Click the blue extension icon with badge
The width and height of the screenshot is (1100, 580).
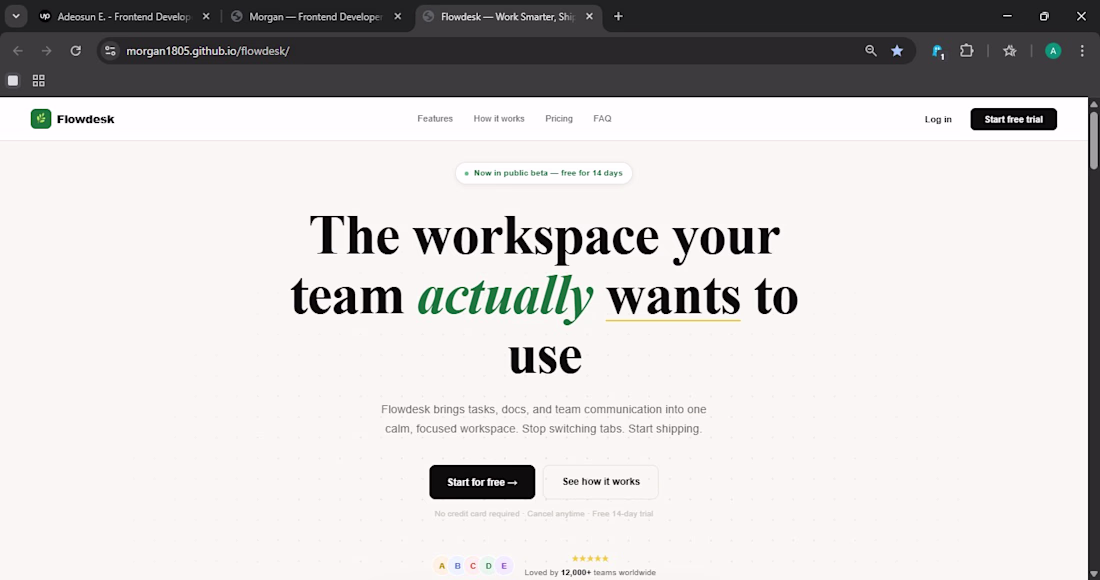click(937, 50)
